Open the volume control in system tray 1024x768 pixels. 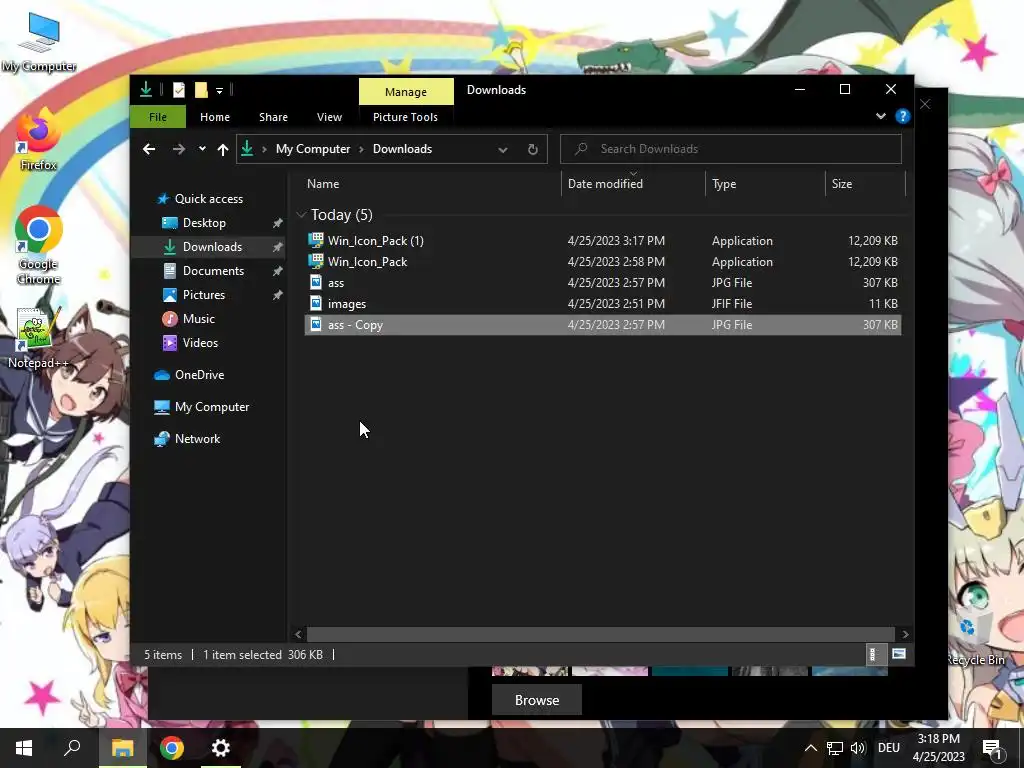(857, 748)
